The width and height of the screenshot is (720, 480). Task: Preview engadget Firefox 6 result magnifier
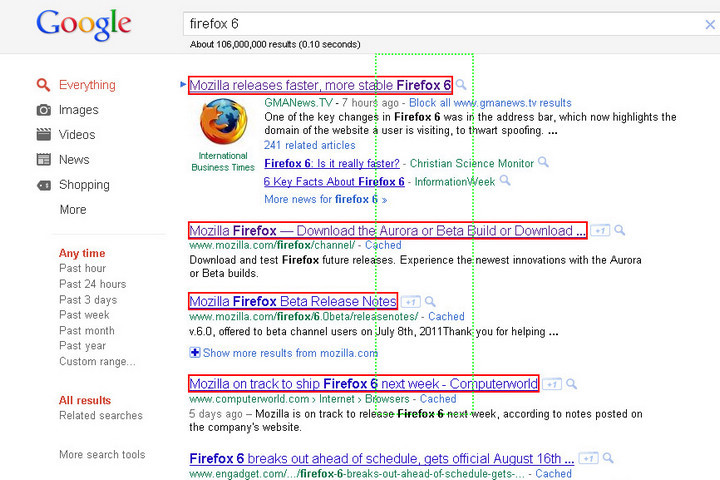tap(608, 458)
